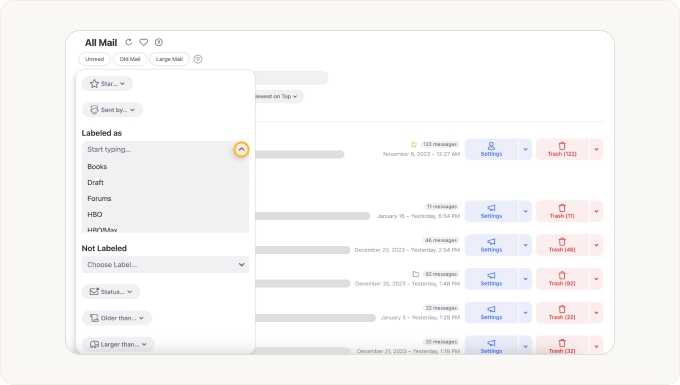Apply the Large Mail quick filter
Screen dimensions: 680x385
170,59
